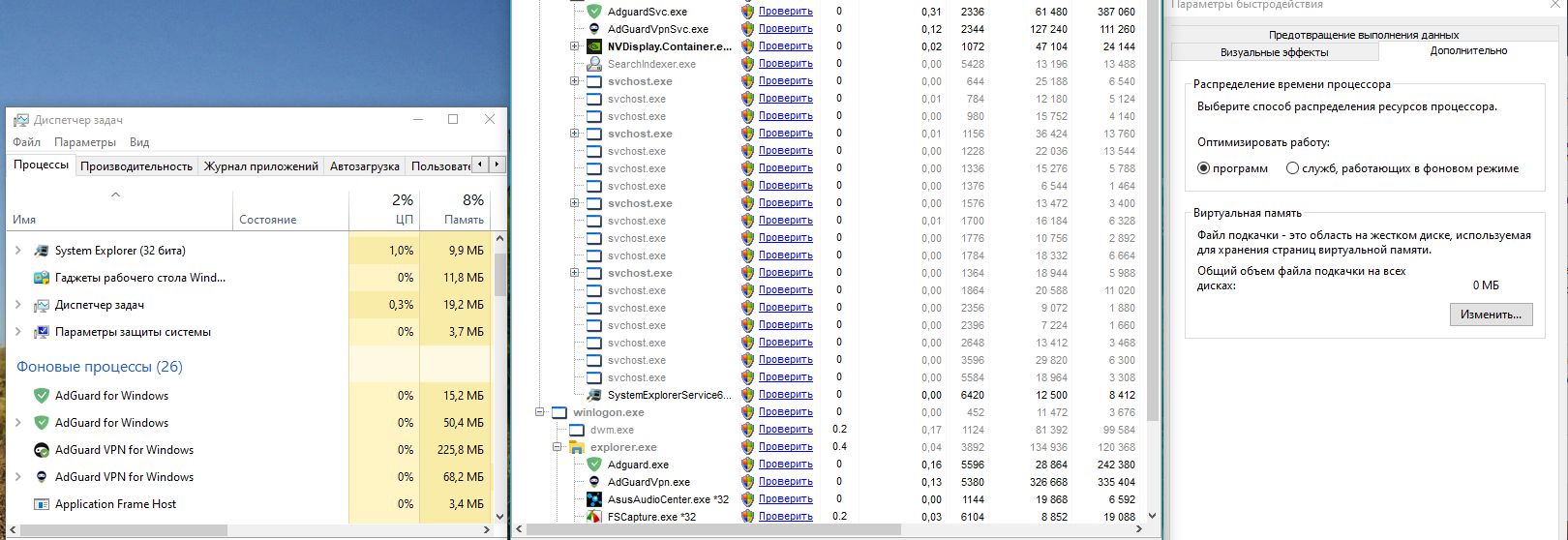Click the Фоновые процессы (26) group heading
This screenshot has height=540, width=1568.
pos(100,367)
